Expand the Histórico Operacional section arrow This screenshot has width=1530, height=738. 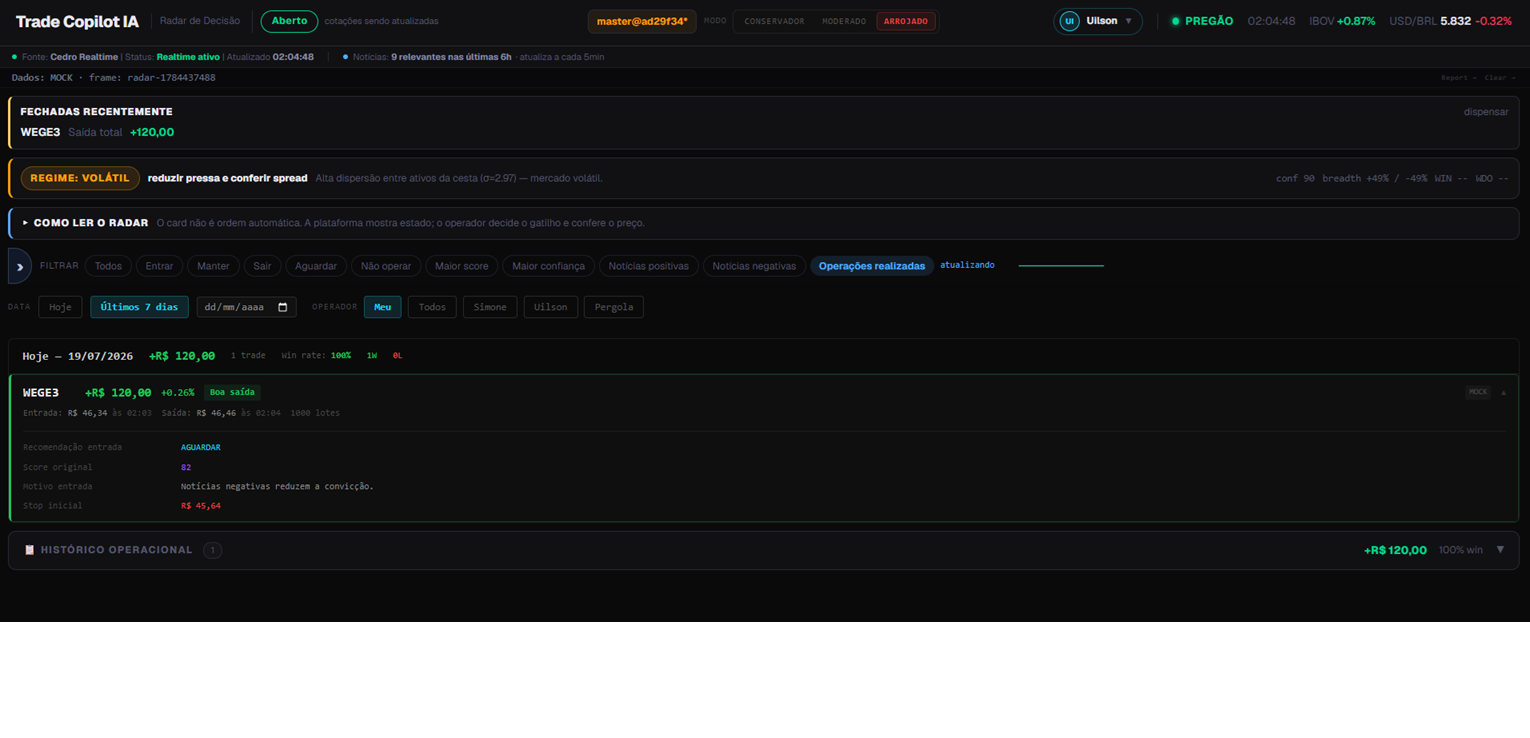pyautogui.click(x=1500, y=550)
